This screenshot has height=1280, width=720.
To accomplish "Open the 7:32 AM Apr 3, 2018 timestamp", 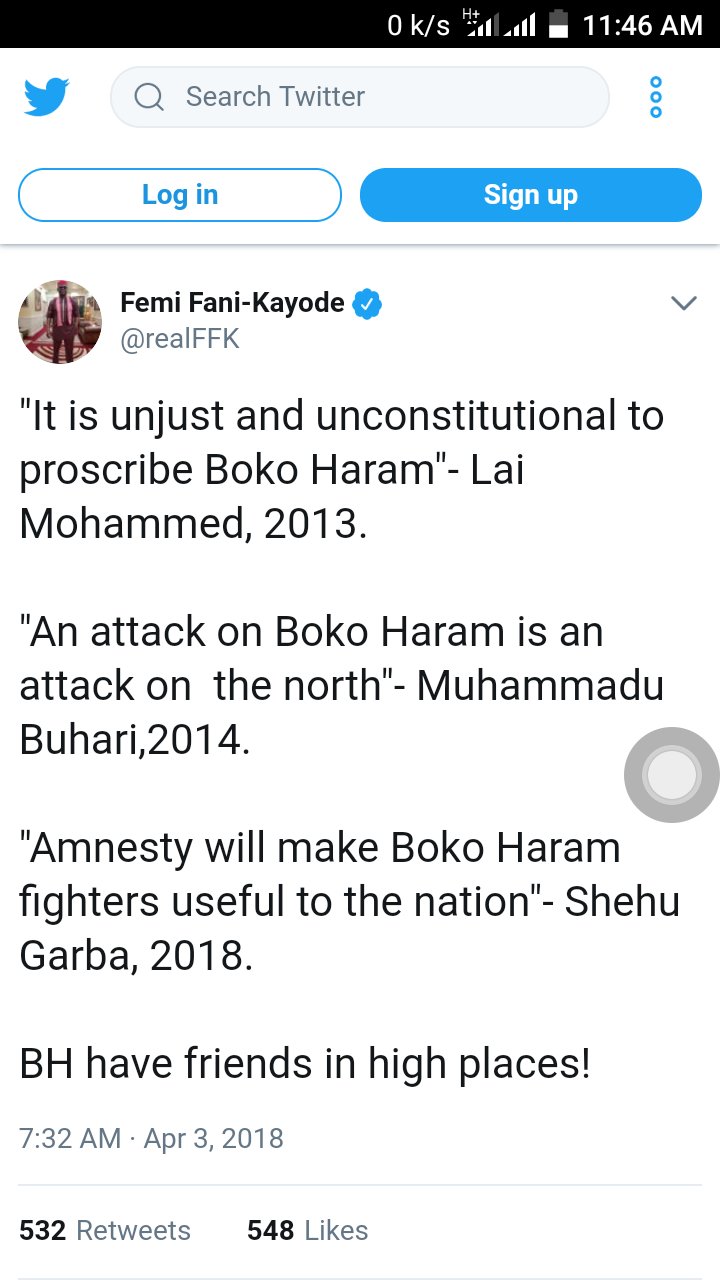I will pyautogui.click(x=151, y=1139).
